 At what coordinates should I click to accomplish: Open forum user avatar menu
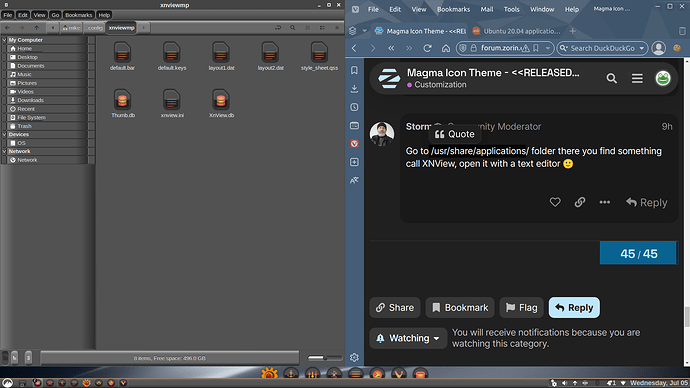click(x=663, y=78)
